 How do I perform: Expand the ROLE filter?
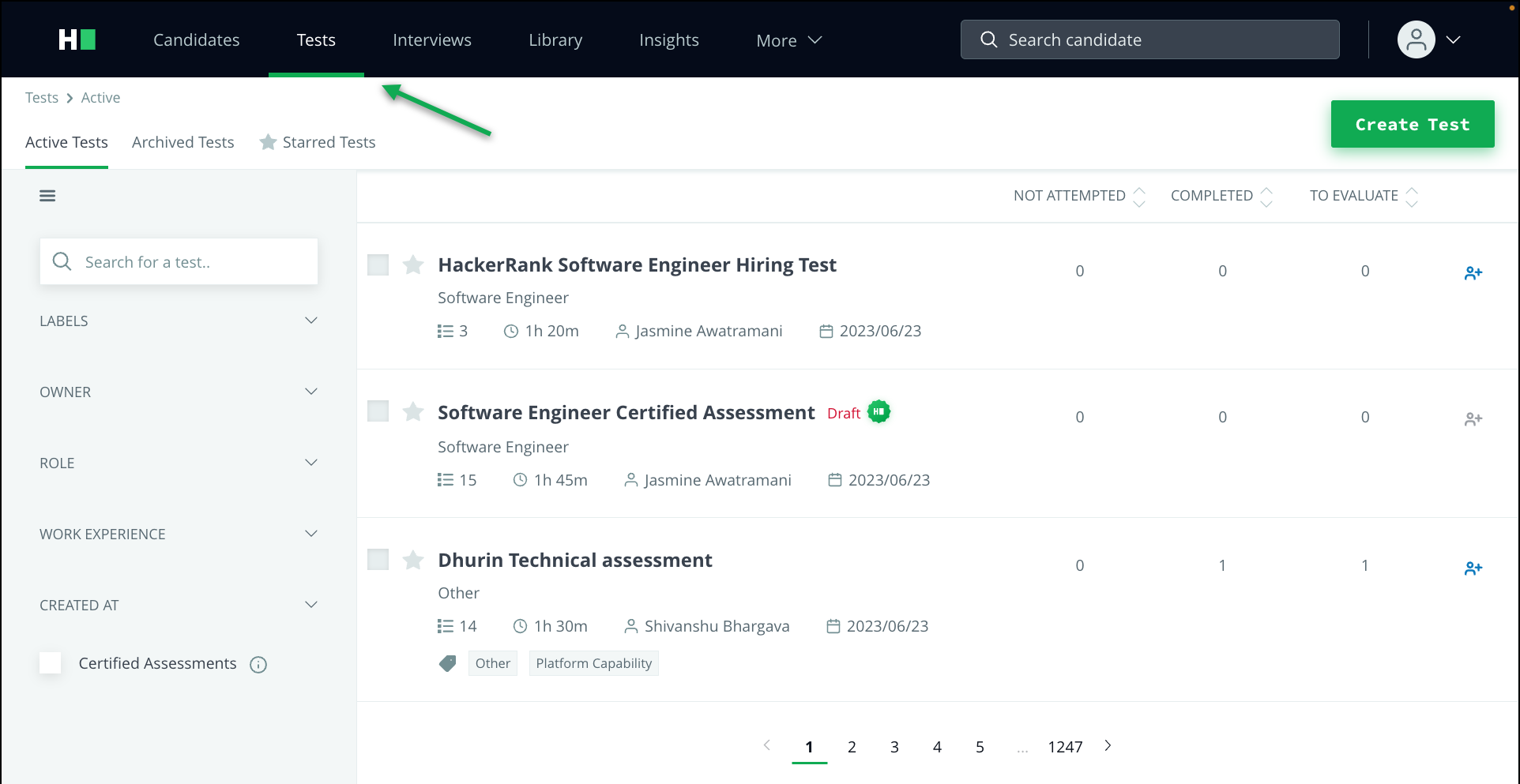pyautogui.click(x=179, y=463)
